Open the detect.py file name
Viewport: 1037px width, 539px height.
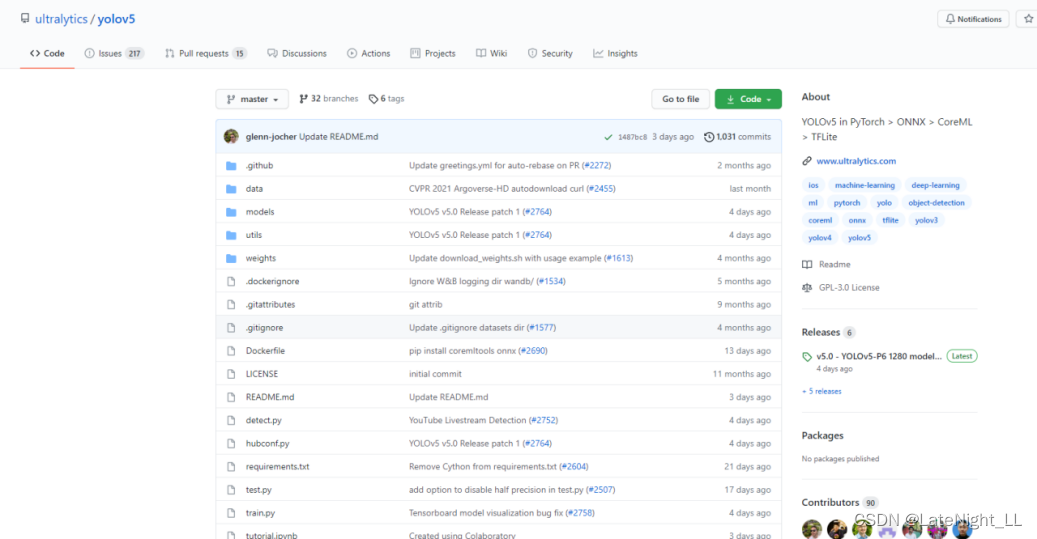[x=264, y=421]
